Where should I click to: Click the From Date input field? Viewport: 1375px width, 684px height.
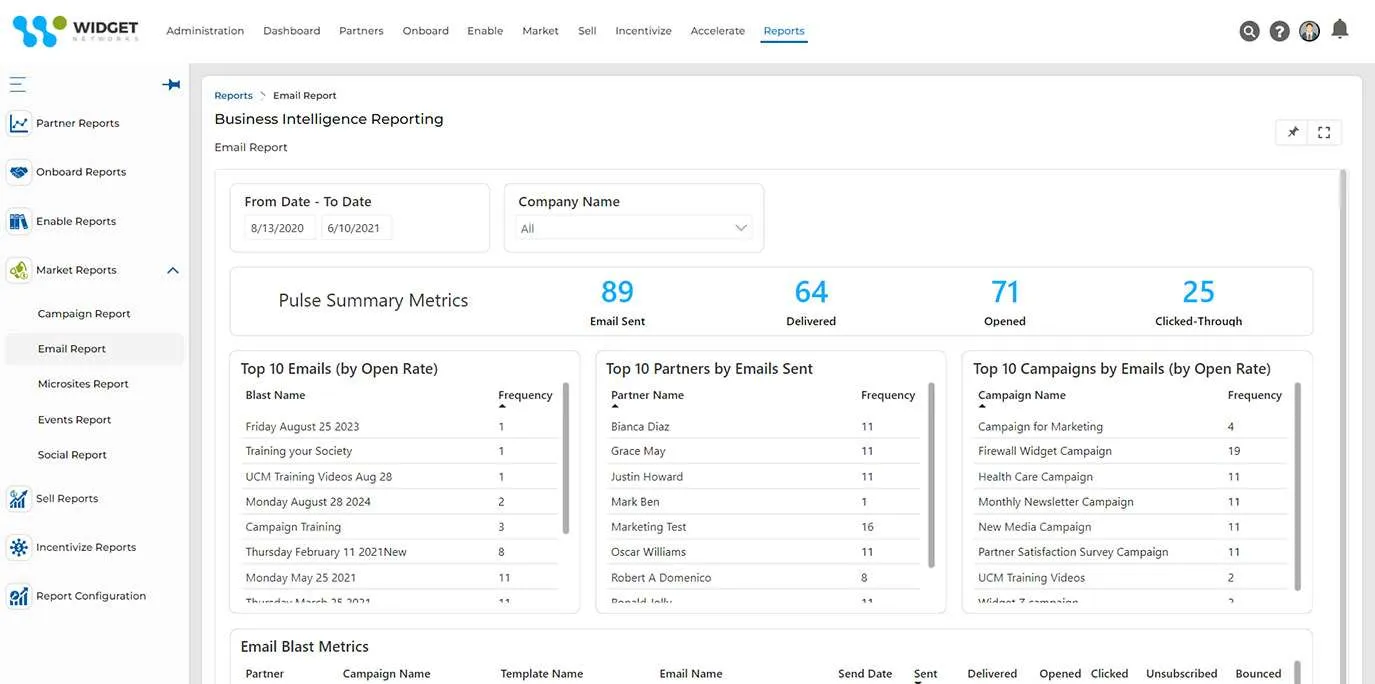click(279, 228)
